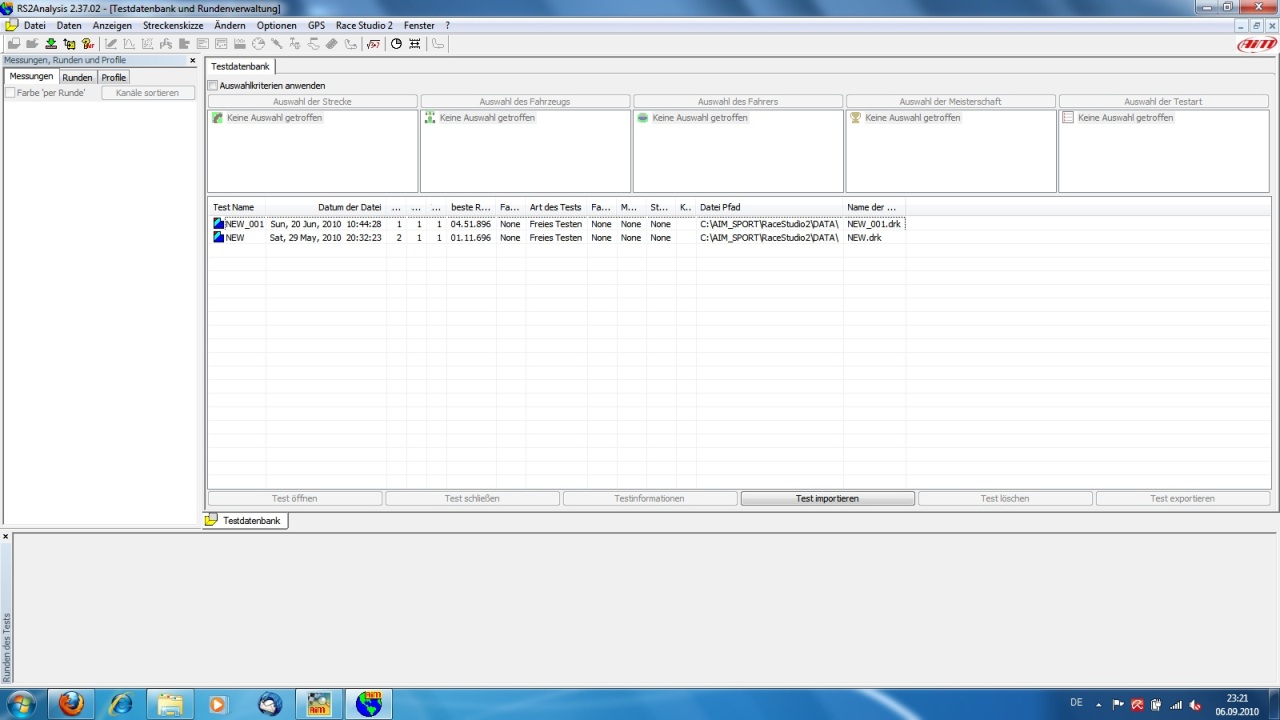Click the 'Test löschen' button
This screenshot has height=720, width=1280.
point(1005,498)
